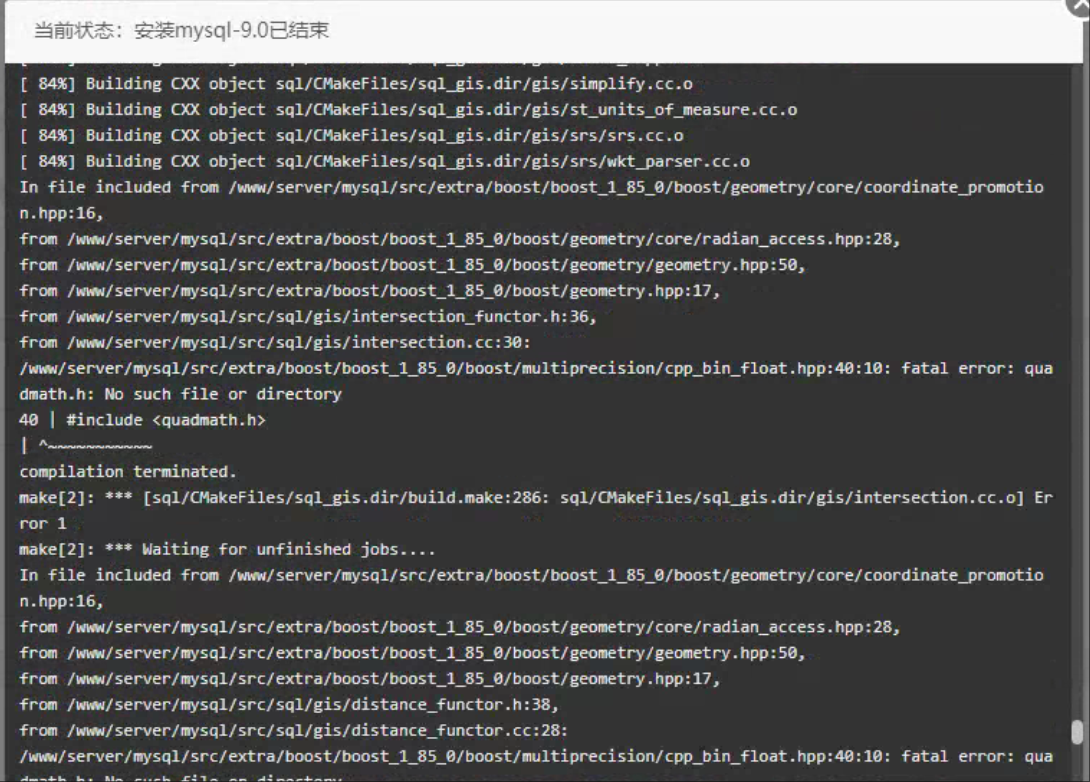Click the 'compilation terminated.' line
Screen dimensions: 1090x782
point(128,472)
